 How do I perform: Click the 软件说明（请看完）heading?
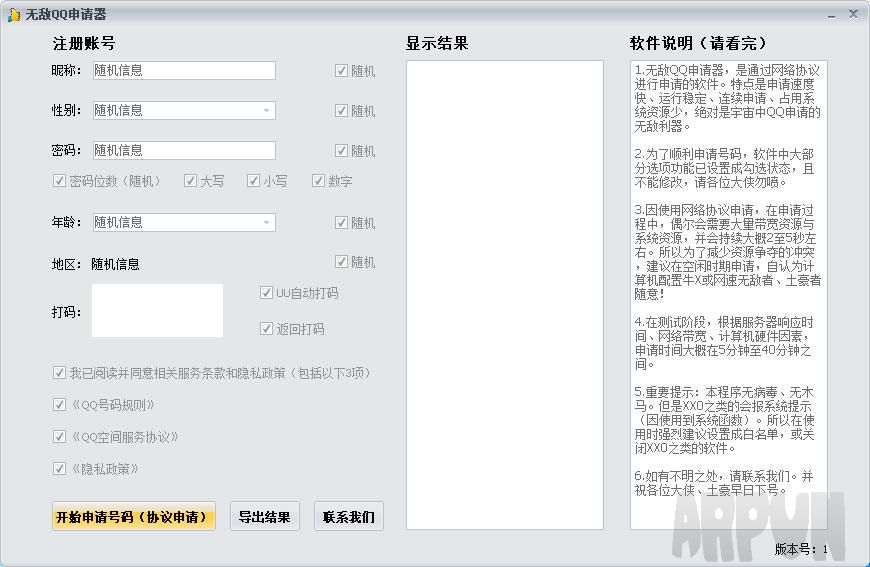pos(698,43)
